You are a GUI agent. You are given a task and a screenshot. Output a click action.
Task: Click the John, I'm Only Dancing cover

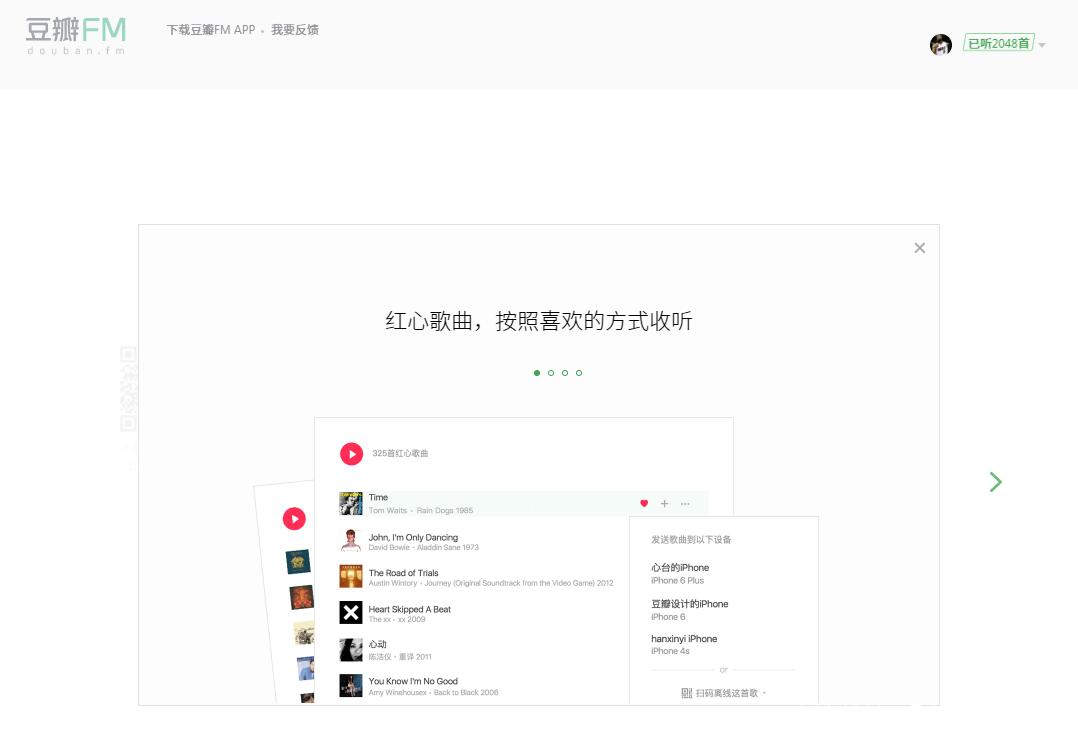[351, 540]
